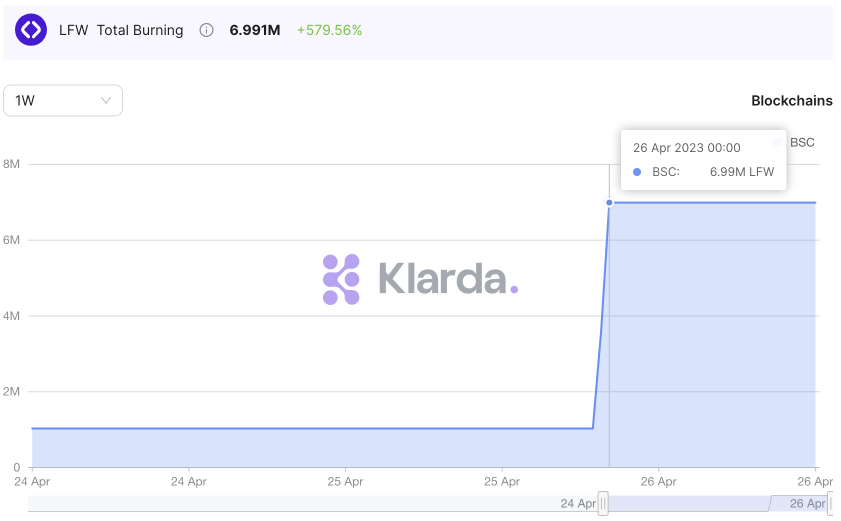Click the right range slider handle
This screenshot has width=841, height=521.
830,503
